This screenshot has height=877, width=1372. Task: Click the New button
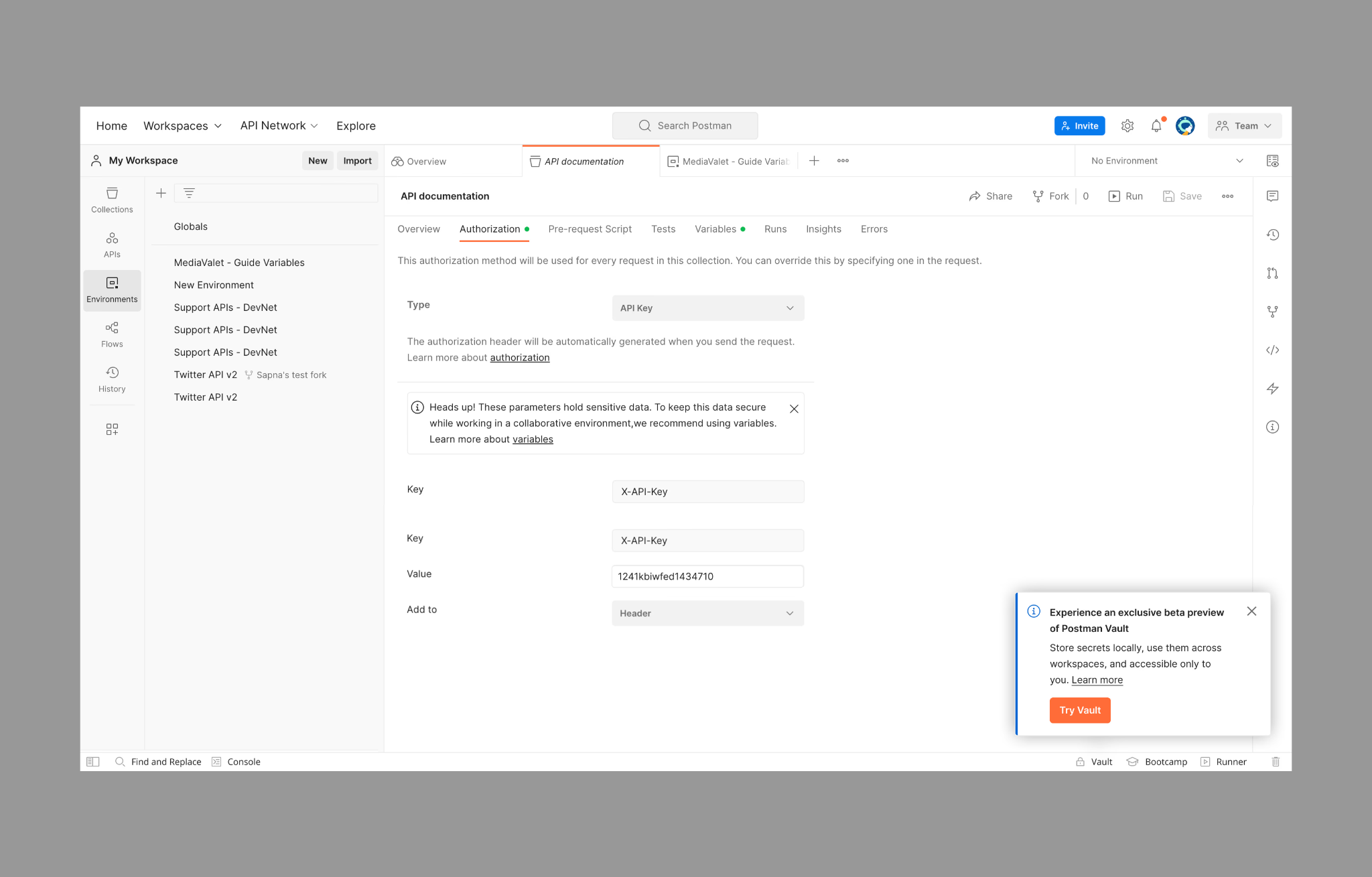[x=318, y=161]
